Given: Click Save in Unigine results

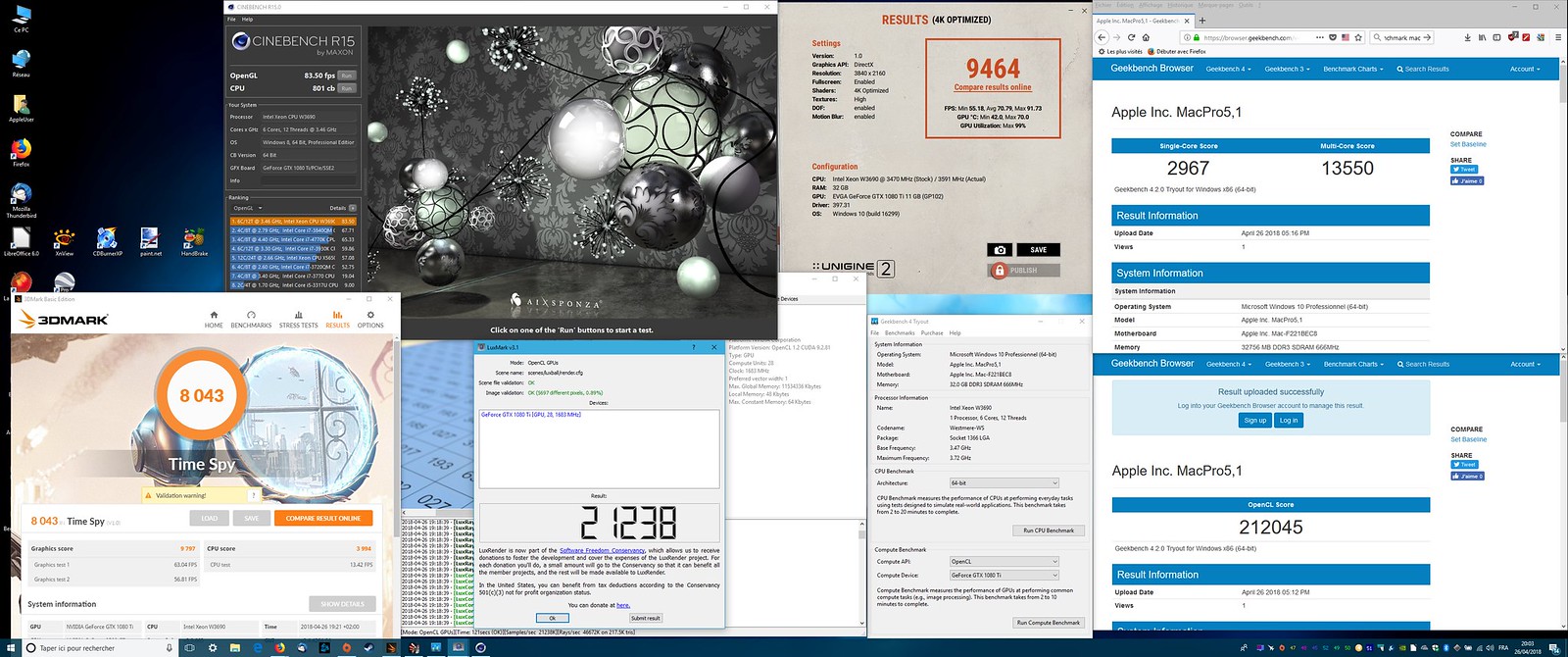Looking at the screenshot, I should (x=1038, y=250).
